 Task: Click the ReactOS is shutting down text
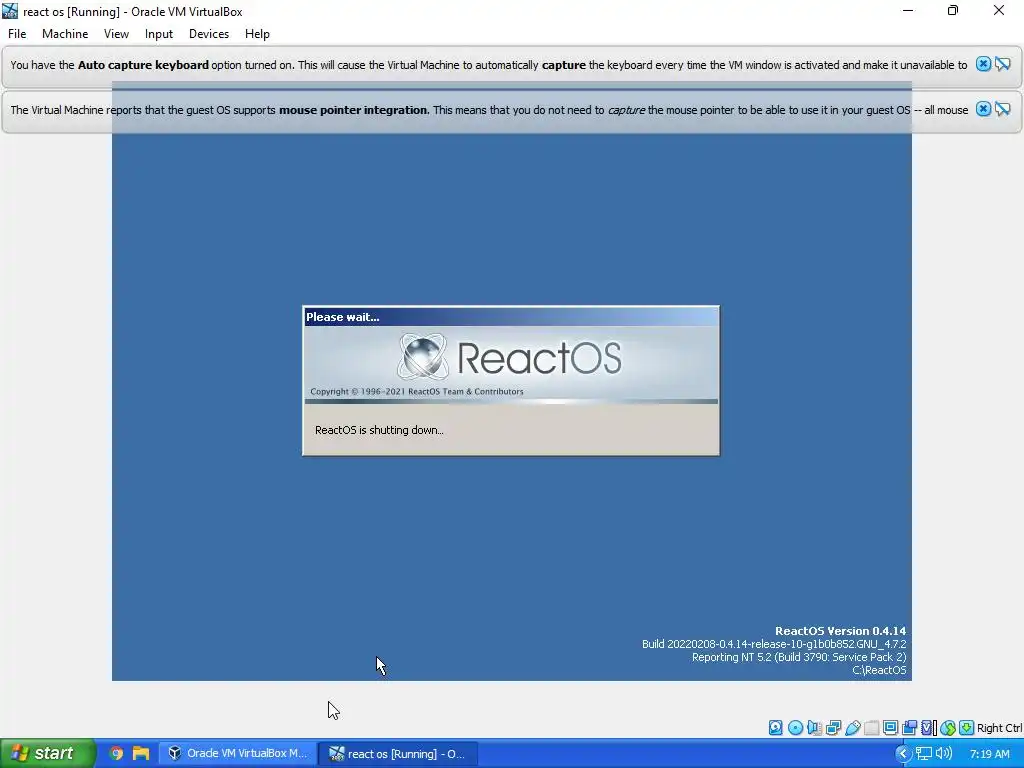tap(379, 430)
